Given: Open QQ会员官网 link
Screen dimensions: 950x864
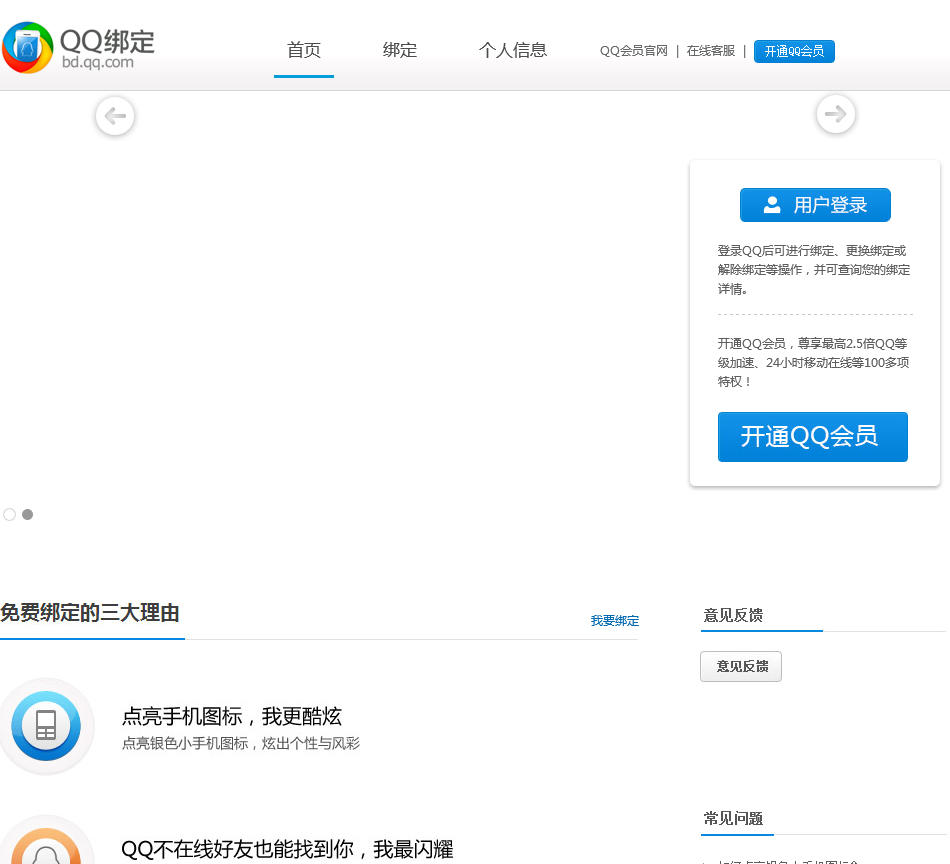Looking at the screenshot, I should pyautogui.click(x=634, y=51).
